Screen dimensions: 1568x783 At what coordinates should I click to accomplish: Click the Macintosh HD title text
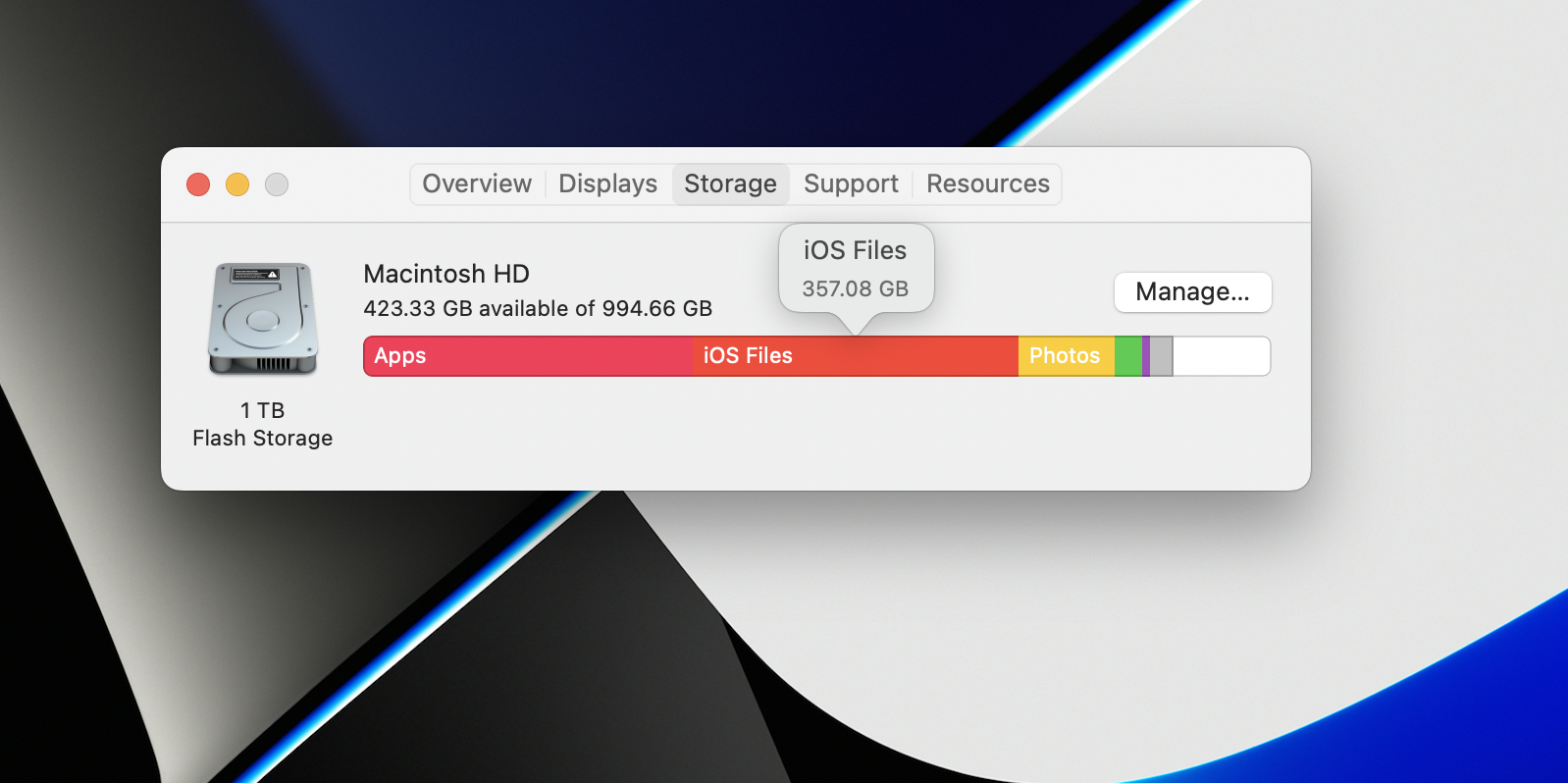tap(446, 274)
